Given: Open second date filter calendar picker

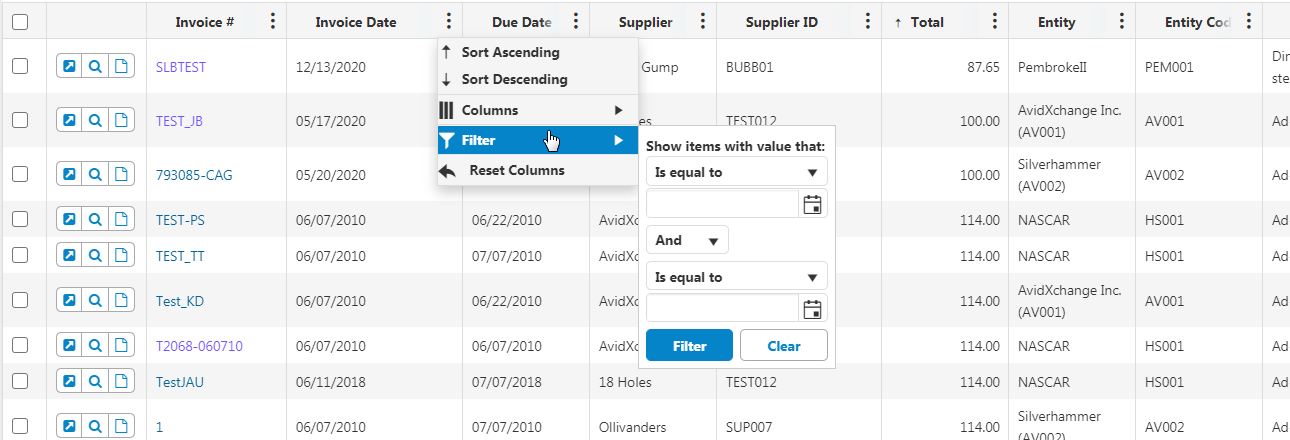Looking at the screenshot, I should pos(812,308).
